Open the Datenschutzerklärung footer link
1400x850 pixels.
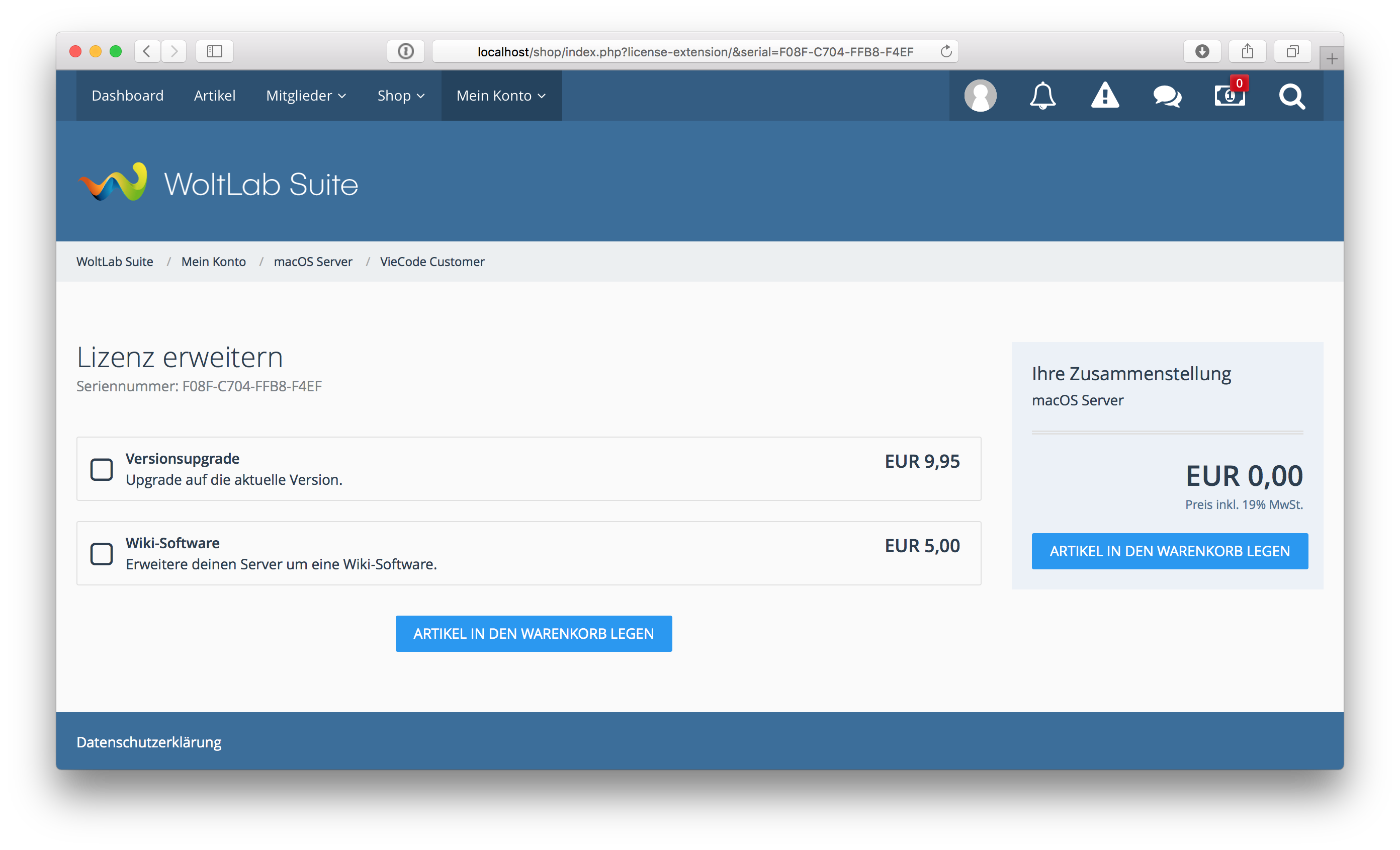[149, 742]
